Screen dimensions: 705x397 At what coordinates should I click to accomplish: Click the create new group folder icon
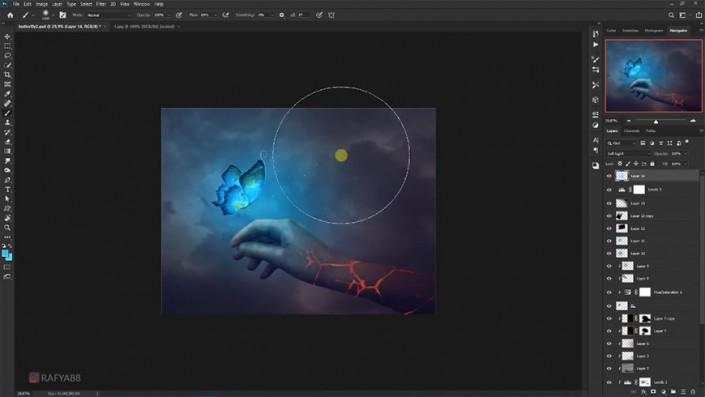(673, 392)
